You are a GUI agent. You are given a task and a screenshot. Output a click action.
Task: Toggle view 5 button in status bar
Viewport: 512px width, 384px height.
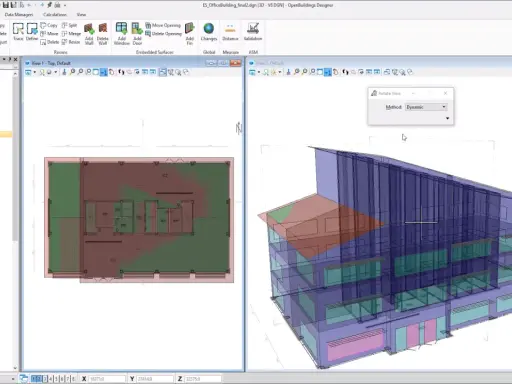[x=56, y=379]
